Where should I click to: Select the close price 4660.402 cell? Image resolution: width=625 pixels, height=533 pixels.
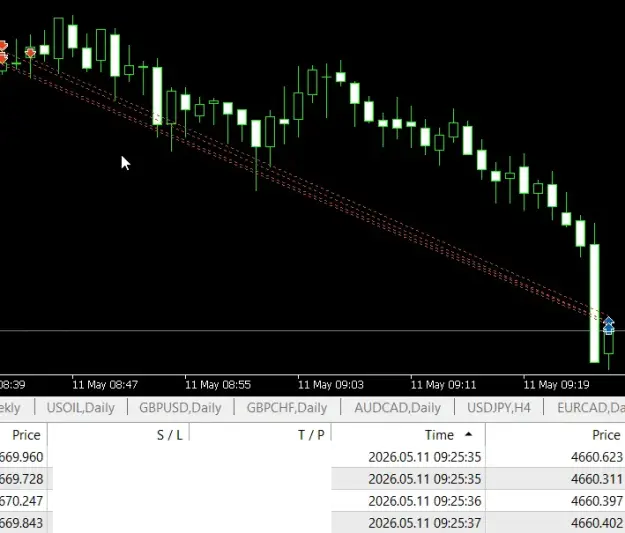click(x=596, y=523)
